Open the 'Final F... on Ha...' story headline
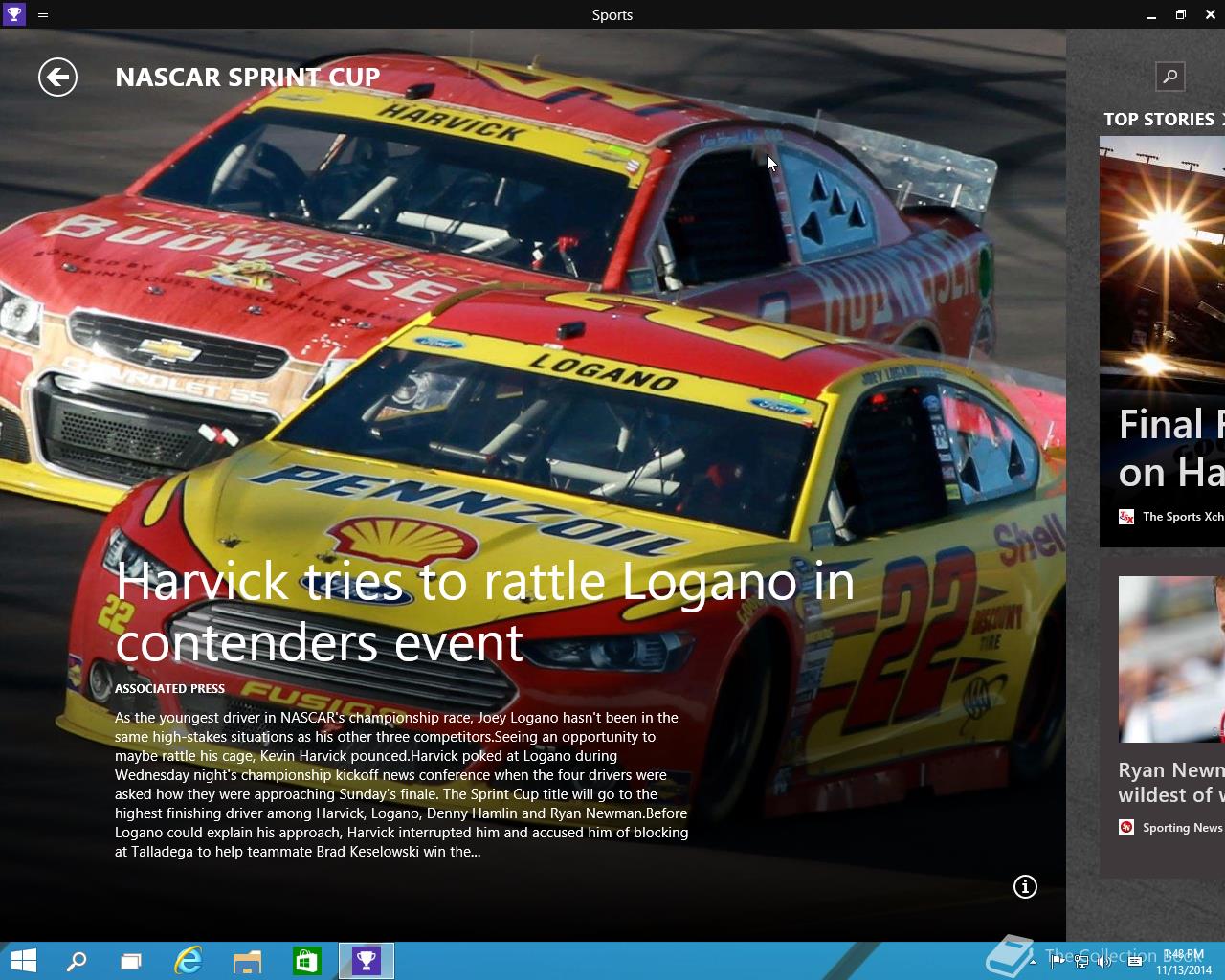 click(x=1171, y=449)
